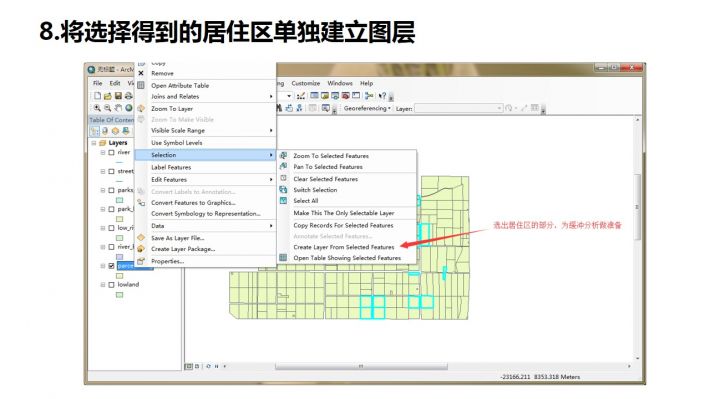This screenshot has height=399, width=710.
Task: Click the horizontal scrollbar under the map
Action: click(361, 366)
